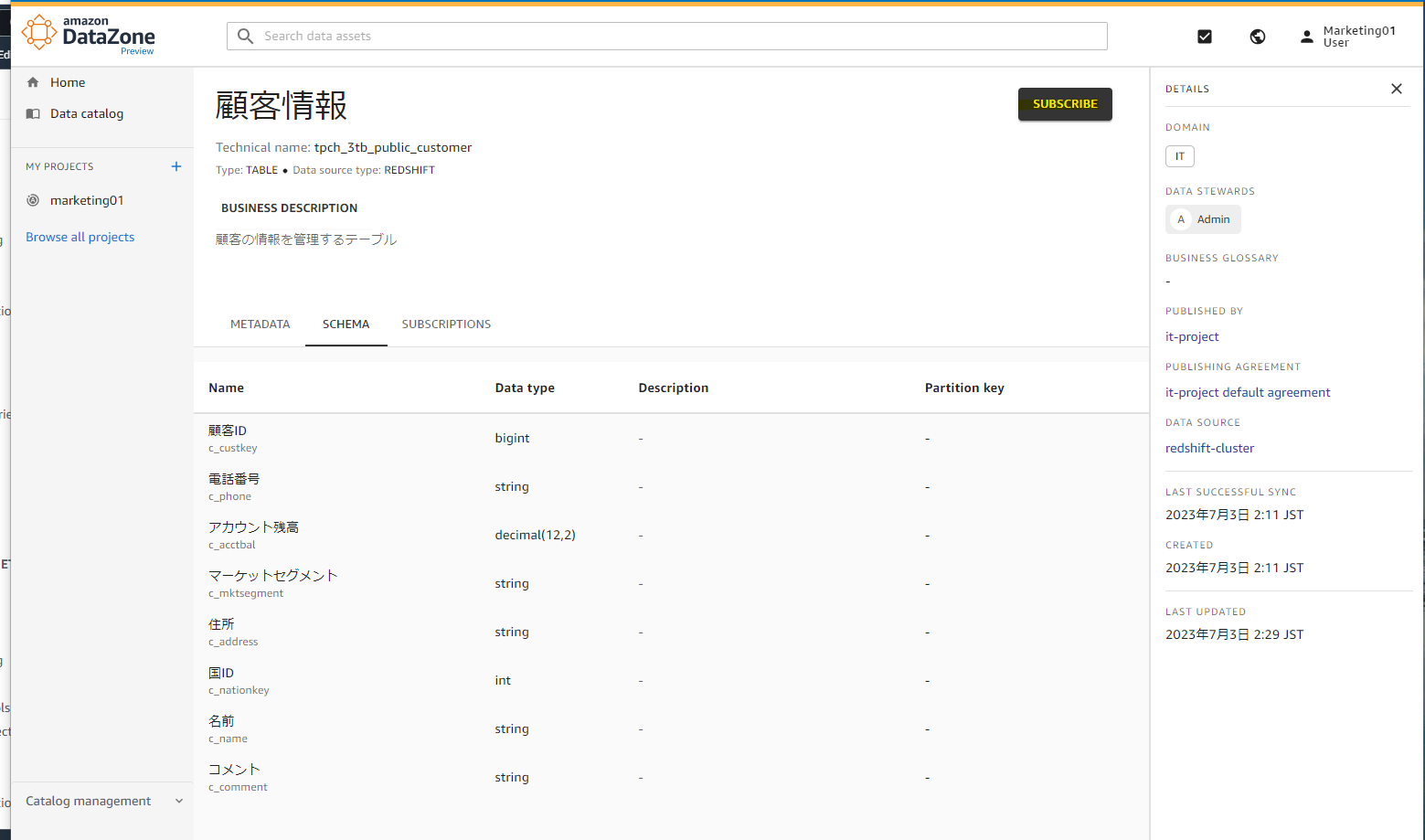The height and width of the screenshot is (840, 1425).
Task: Open the marketing01 project
Action: coord(87,200)
